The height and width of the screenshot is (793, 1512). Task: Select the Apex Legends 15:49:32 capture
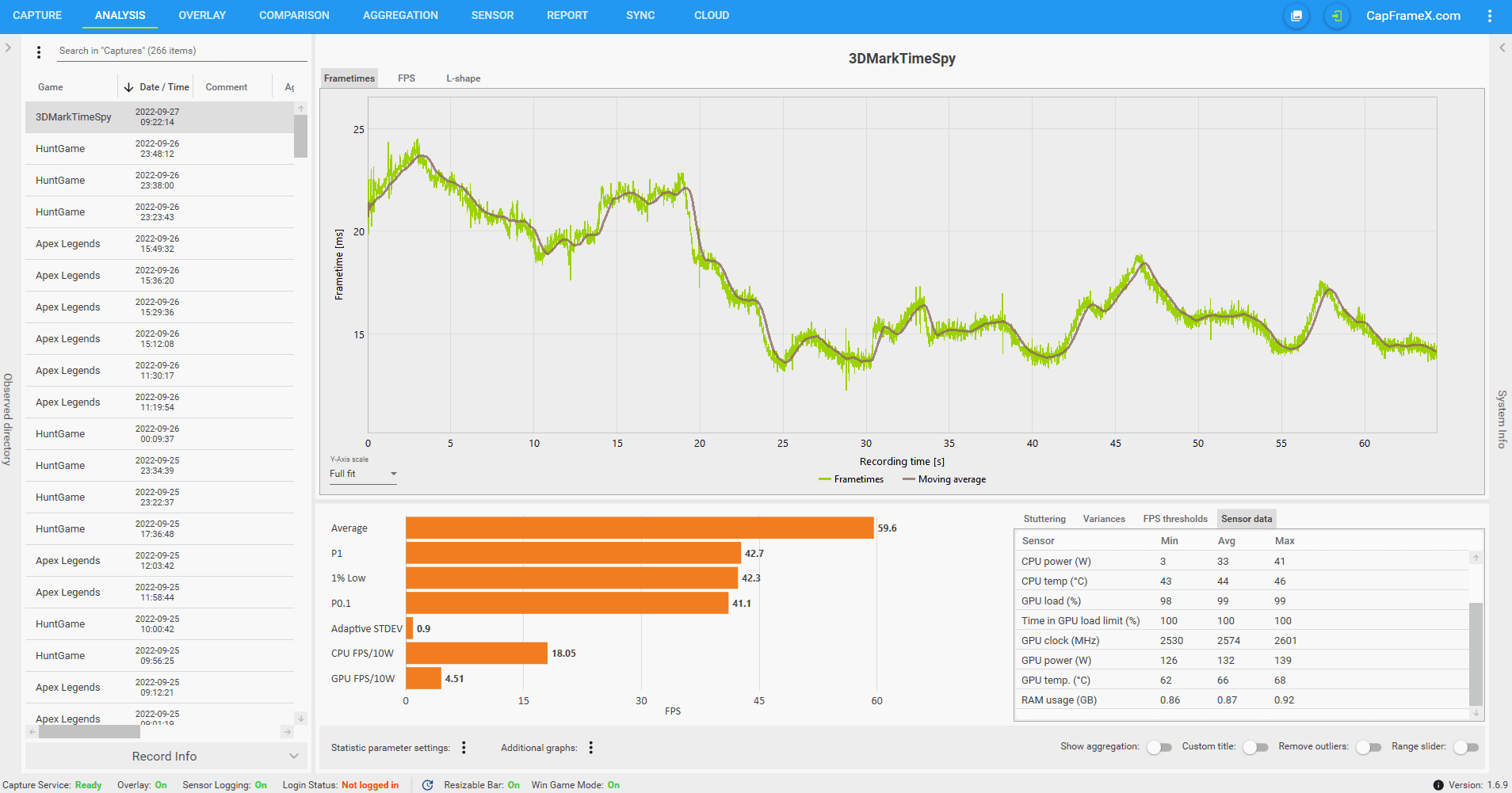point(159,244)
